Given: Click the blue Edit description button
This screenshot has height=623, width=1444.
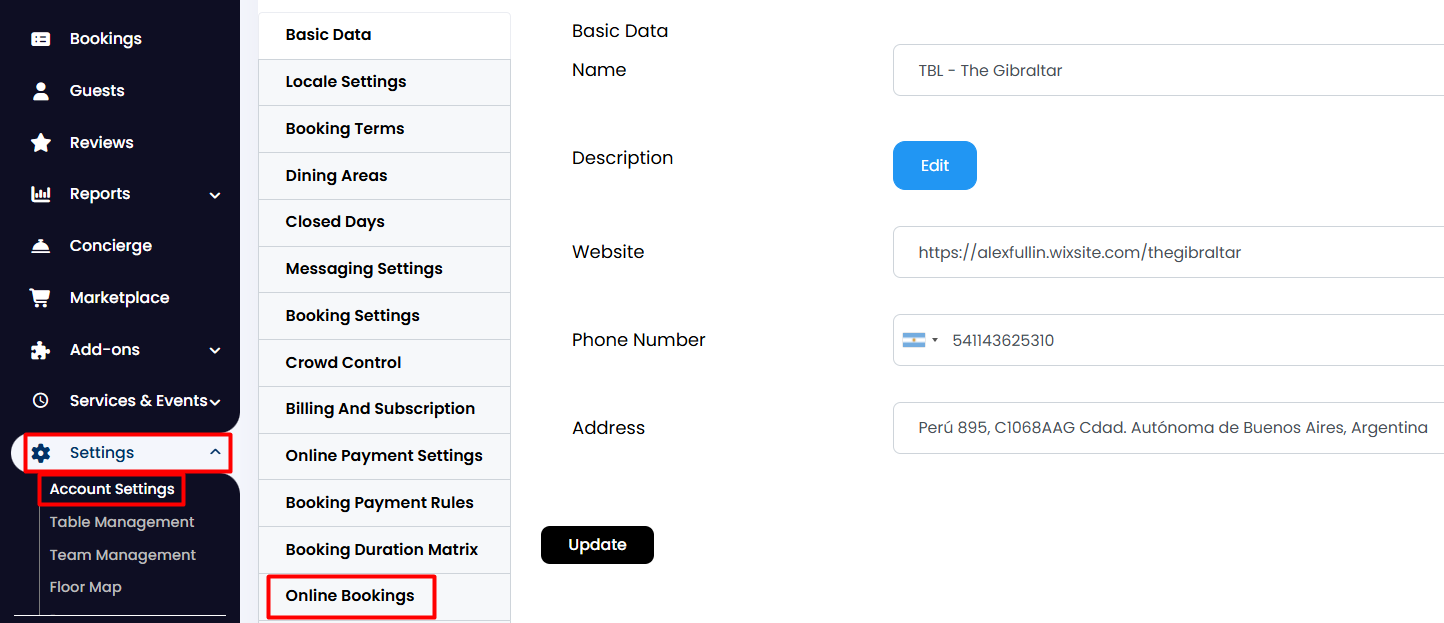Looking at the screenshot, I should 935,166.
